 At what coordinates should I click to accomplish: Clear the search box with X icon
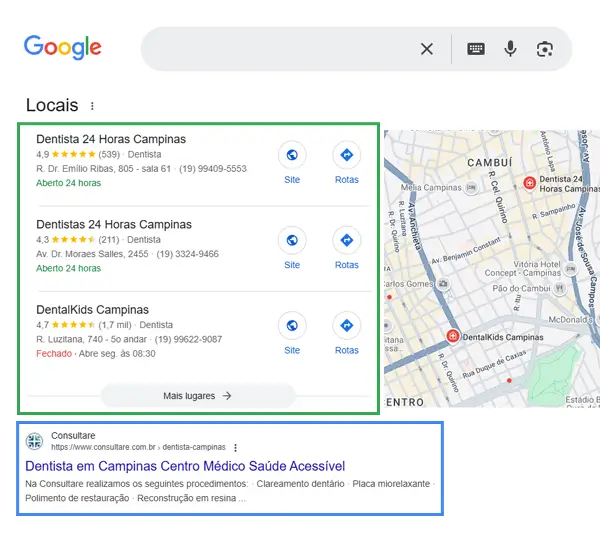point(427,49)
